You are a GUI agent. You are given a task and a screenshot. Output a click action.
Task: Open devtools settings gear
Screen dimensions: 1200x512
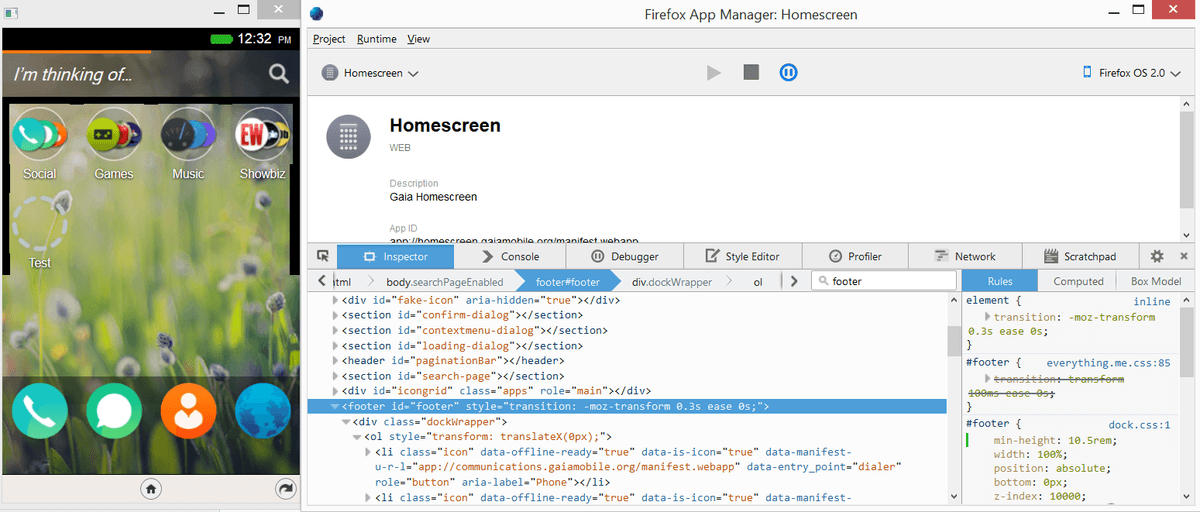pyautogui.click(x=1157, y=256)
